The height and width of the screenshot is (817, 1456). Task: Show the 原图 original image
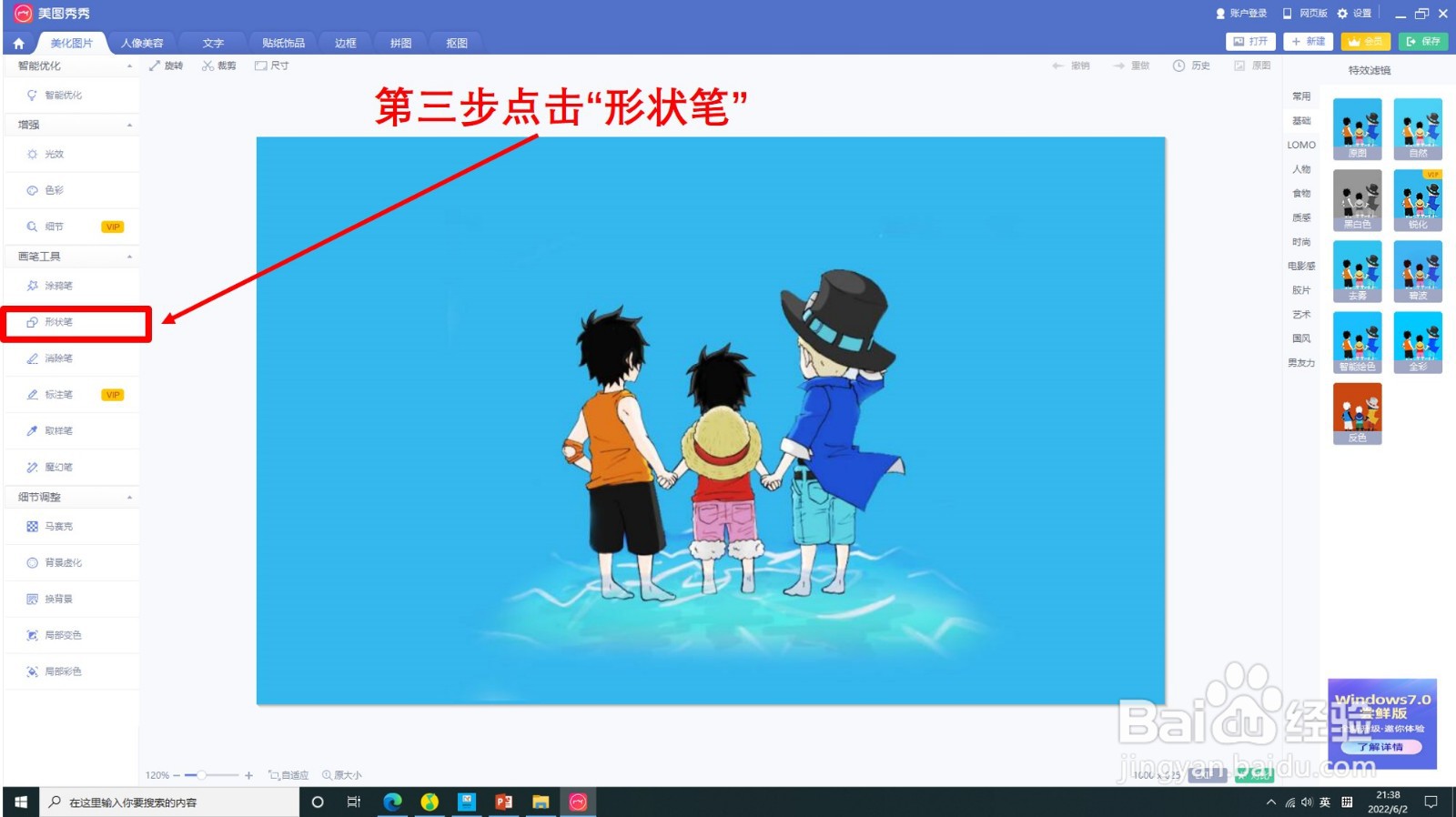click(1252, 66)
